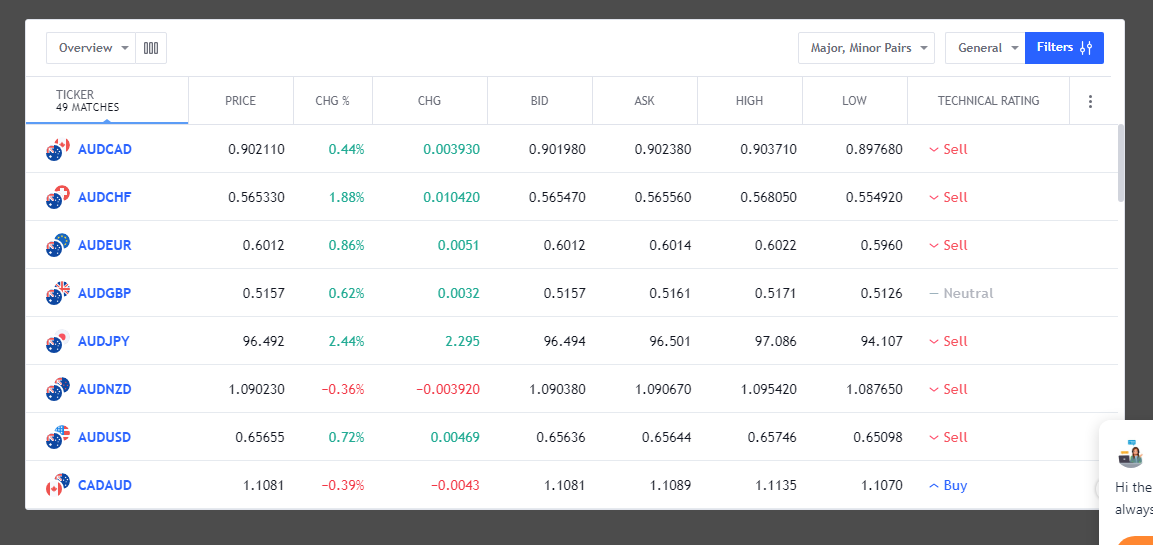
Task: Sort by the CHG % column header
Action: (332, 101)
